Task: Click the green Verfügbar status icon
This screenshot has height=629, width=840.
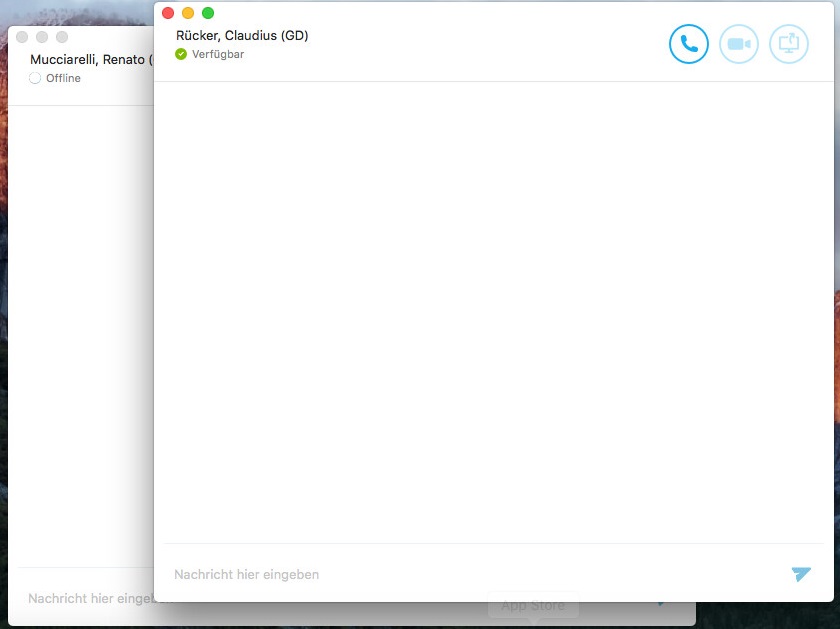Action: tap(181, 54)
